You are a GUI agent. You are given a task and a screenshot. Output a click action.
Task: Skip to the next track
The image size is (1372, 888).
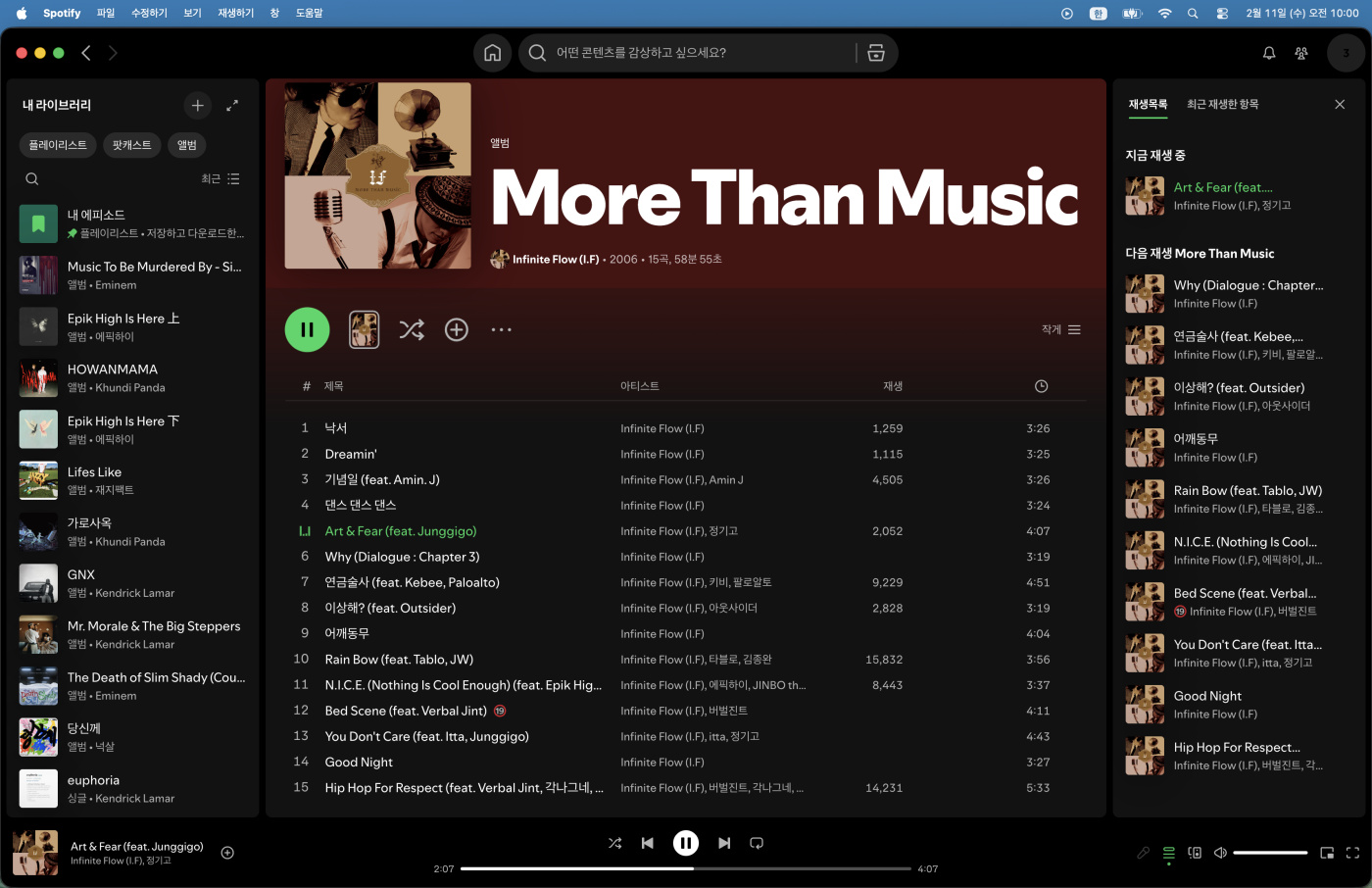(724, 843)
